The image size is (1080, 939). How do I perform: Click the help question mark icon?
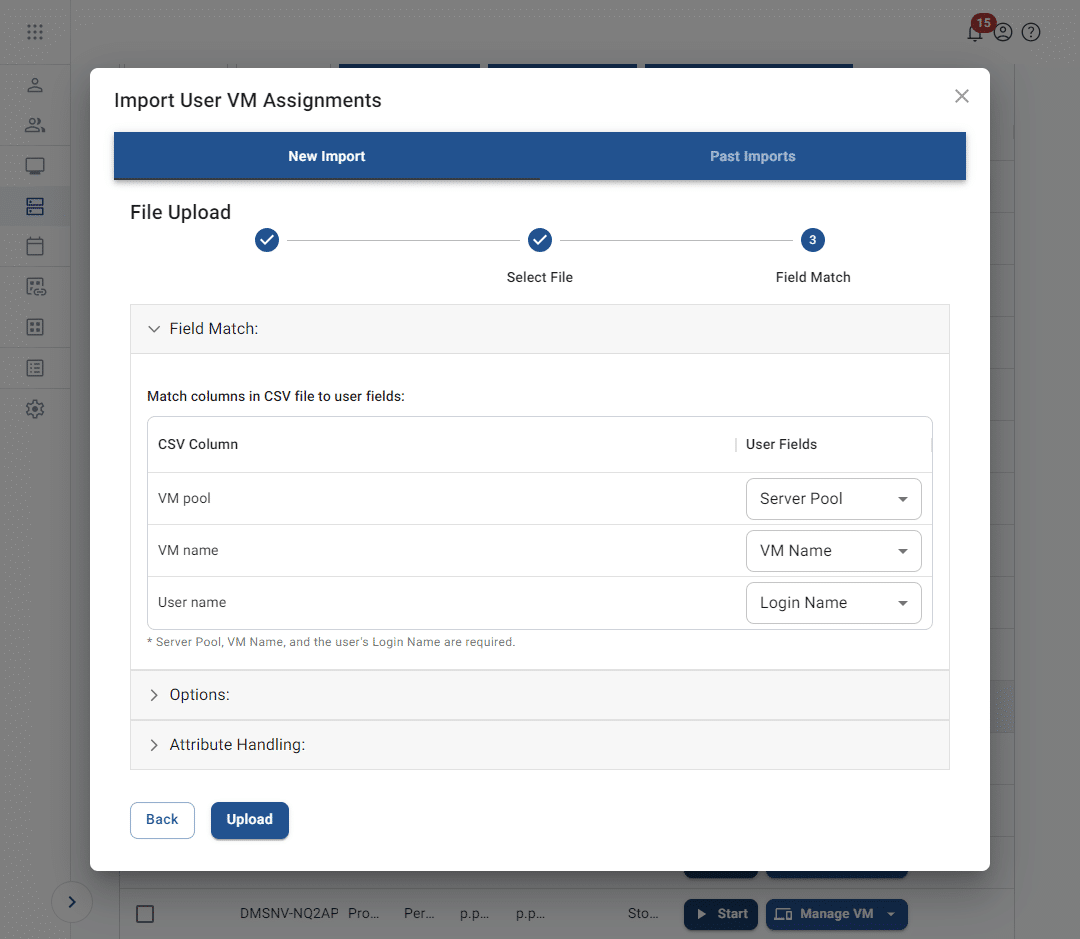click(x=1031, y=32)
